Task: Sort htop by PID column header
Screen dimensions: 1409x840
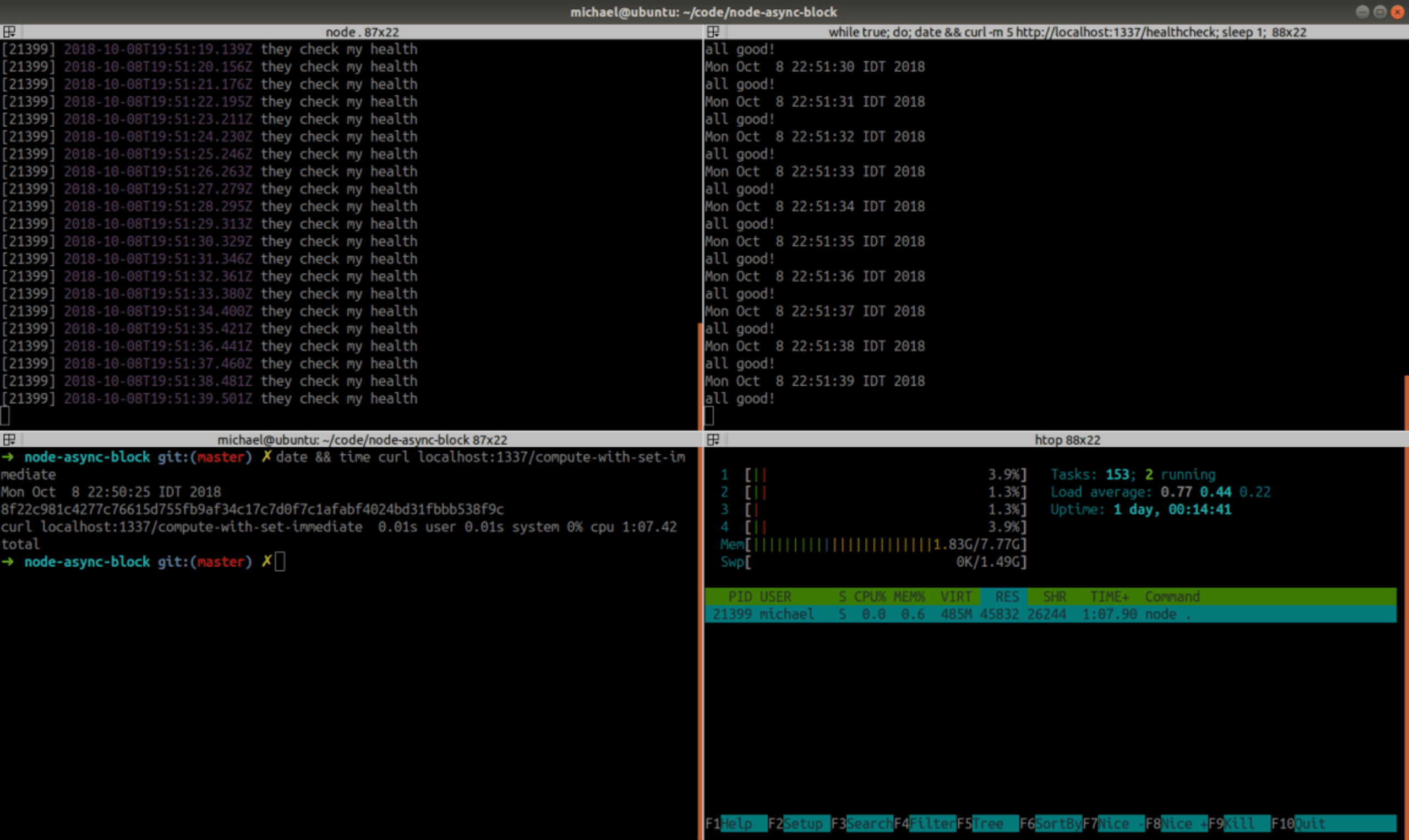Action: [x=739, y=597]
